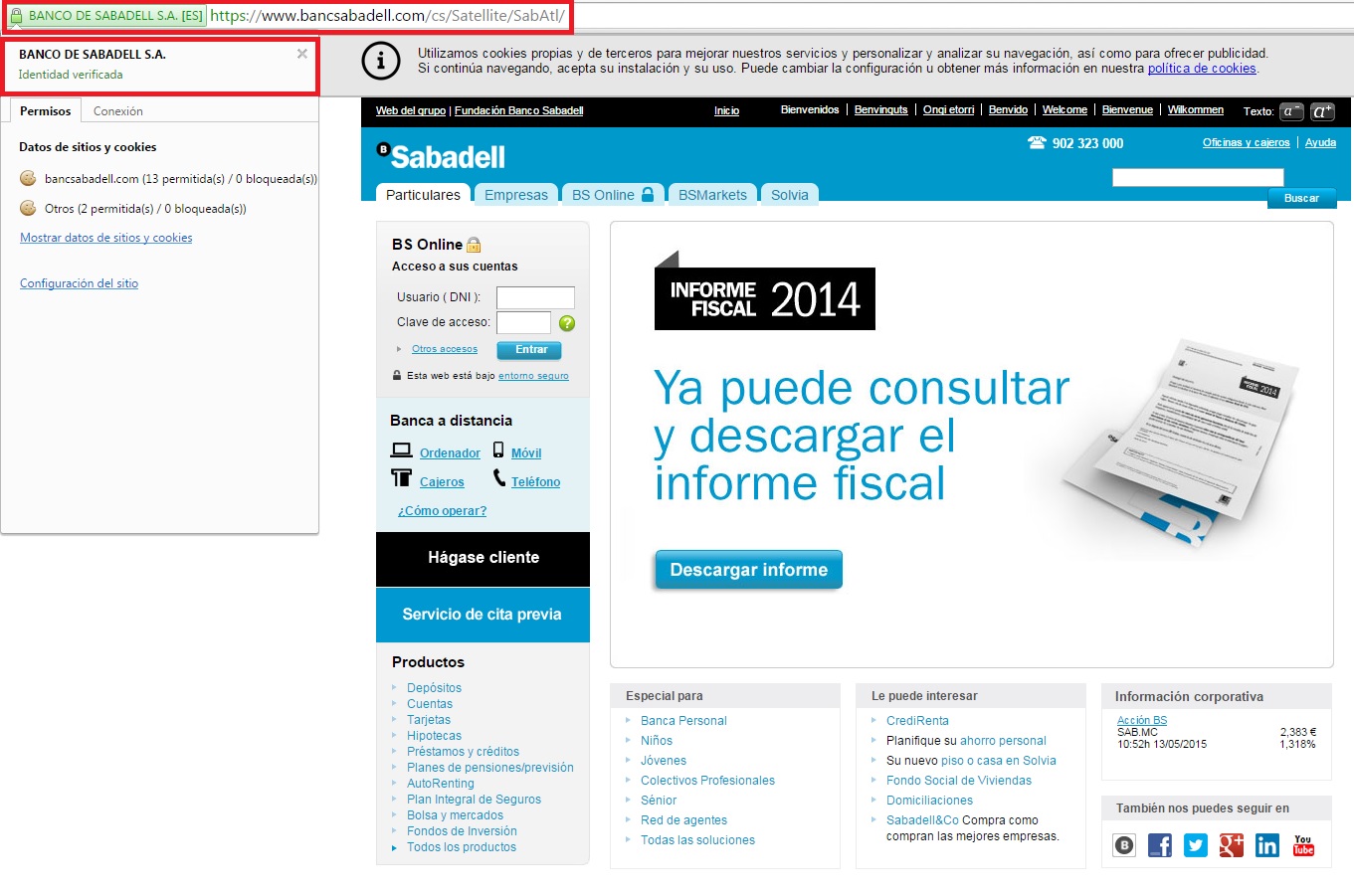Open the Empresas tab

(x=516, y=195)
